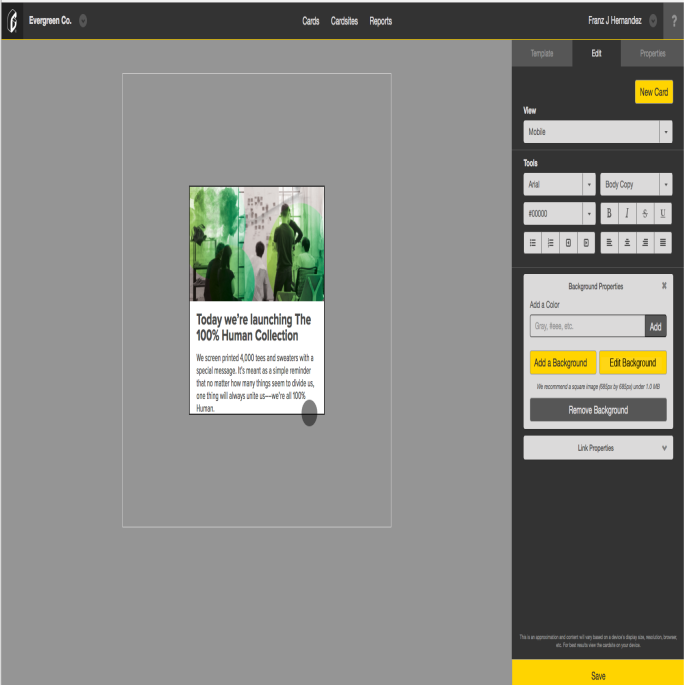Align text to the left
The height and width of the screenshot is (685, 685).
[609, 242]
